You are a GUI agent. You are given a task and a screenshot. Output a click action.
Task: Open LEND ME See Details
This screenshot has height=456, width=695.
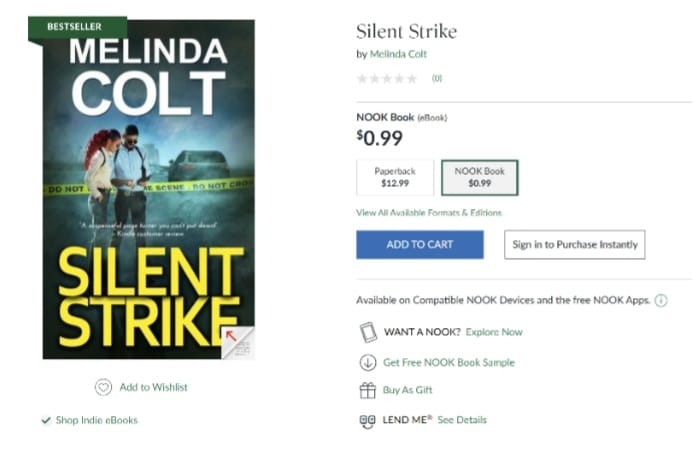click(x=462, y=420)
